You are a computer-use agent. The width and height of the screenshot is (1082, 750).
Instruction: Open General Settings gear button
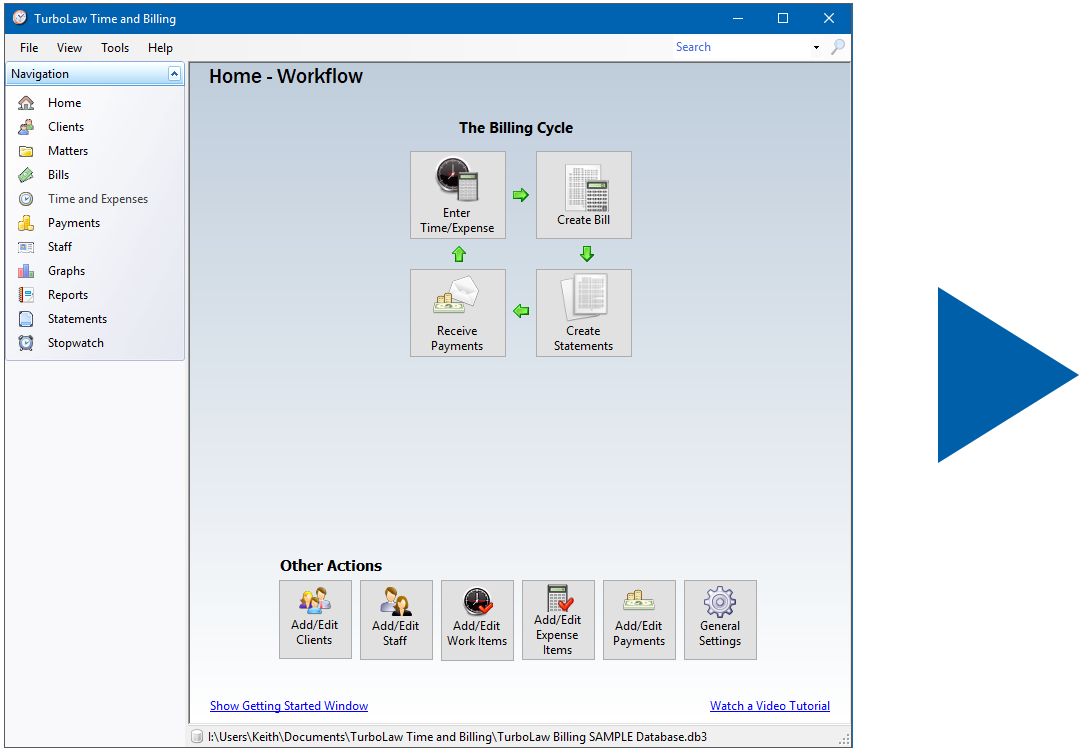(x=720, y=620)
